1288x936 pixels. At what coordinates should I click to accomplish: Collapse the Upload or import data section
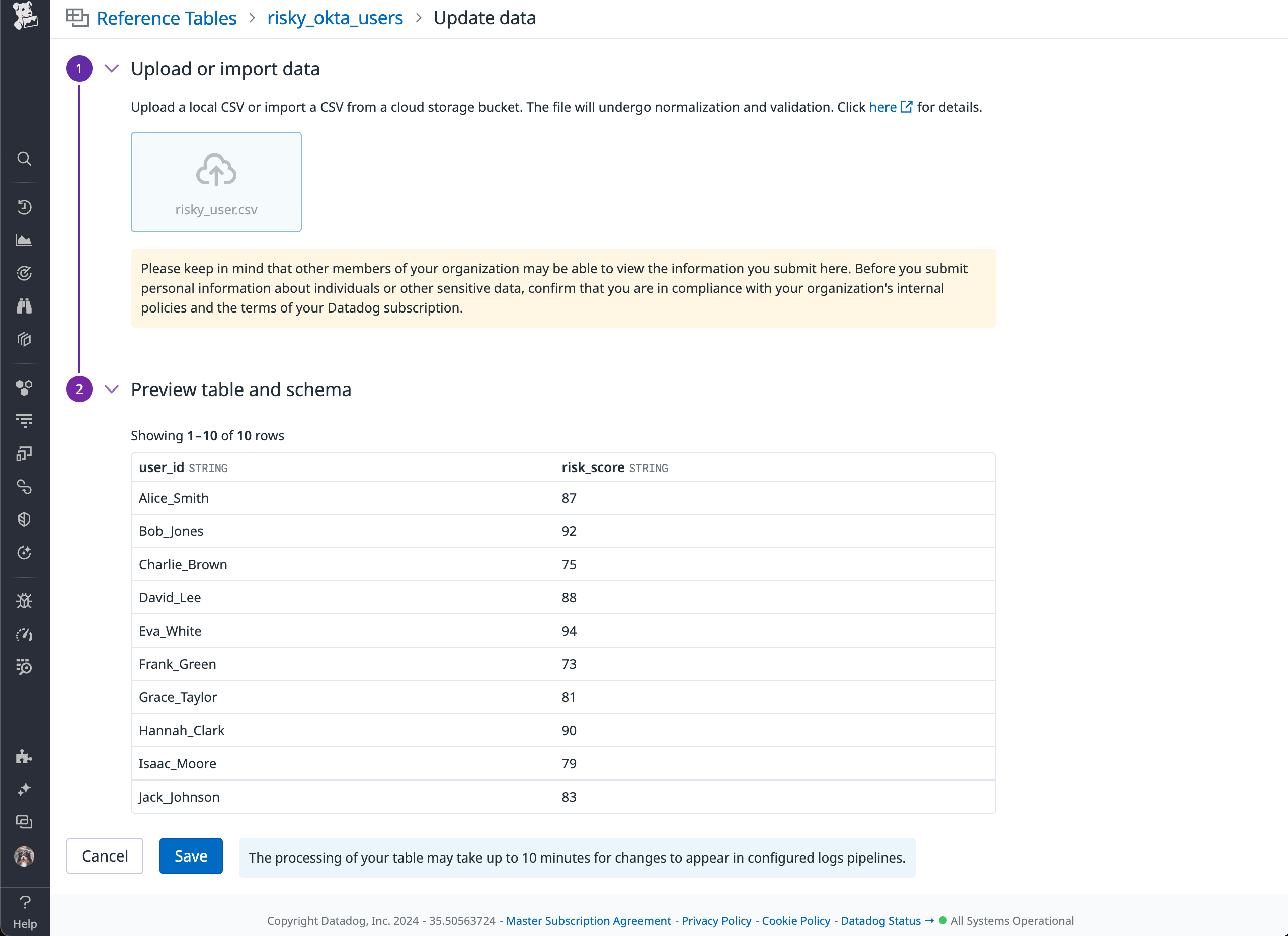tap(111, 69)
